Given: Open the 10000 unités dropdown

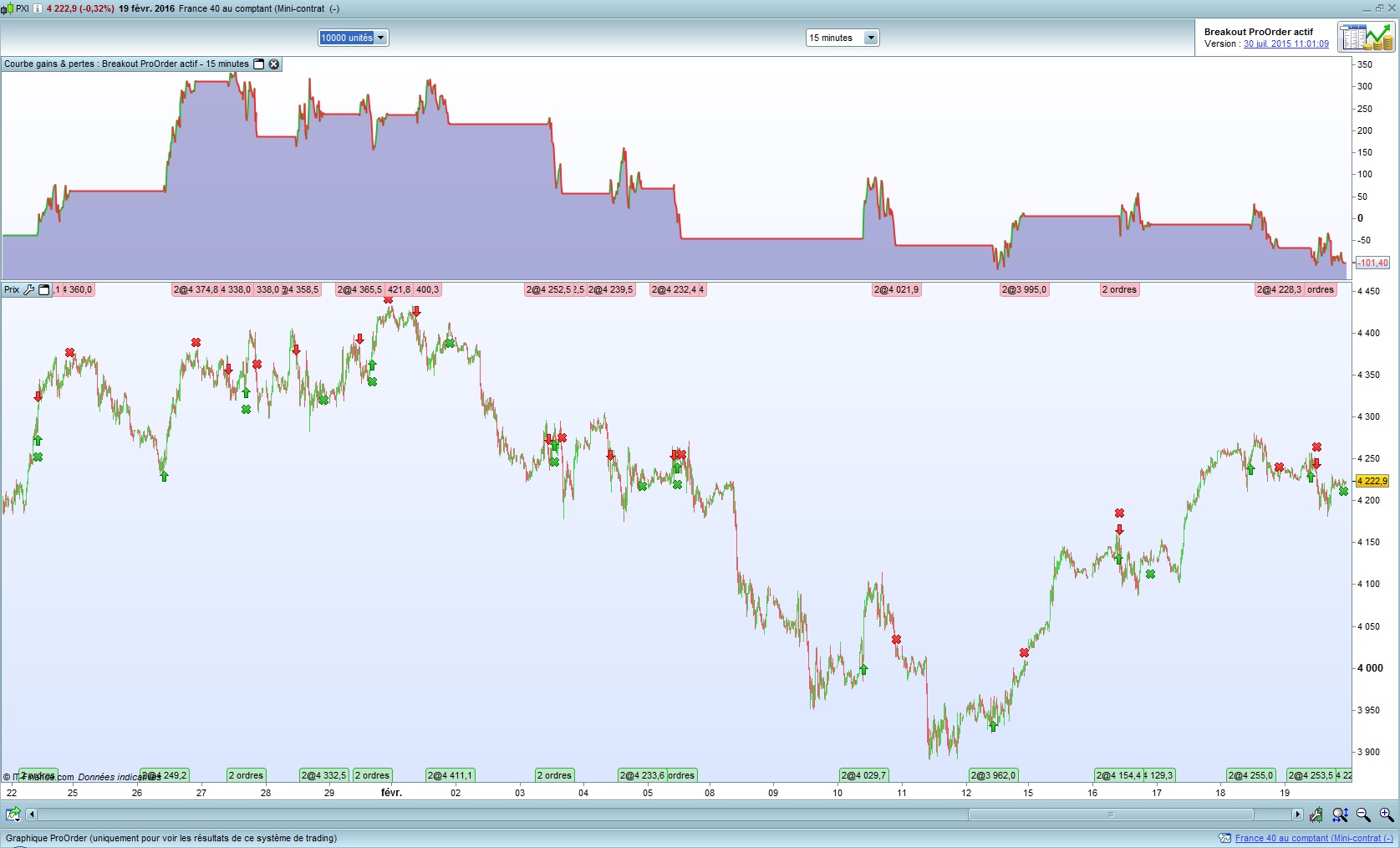Looking at the screenshot, I should click(x=354, y=38).
